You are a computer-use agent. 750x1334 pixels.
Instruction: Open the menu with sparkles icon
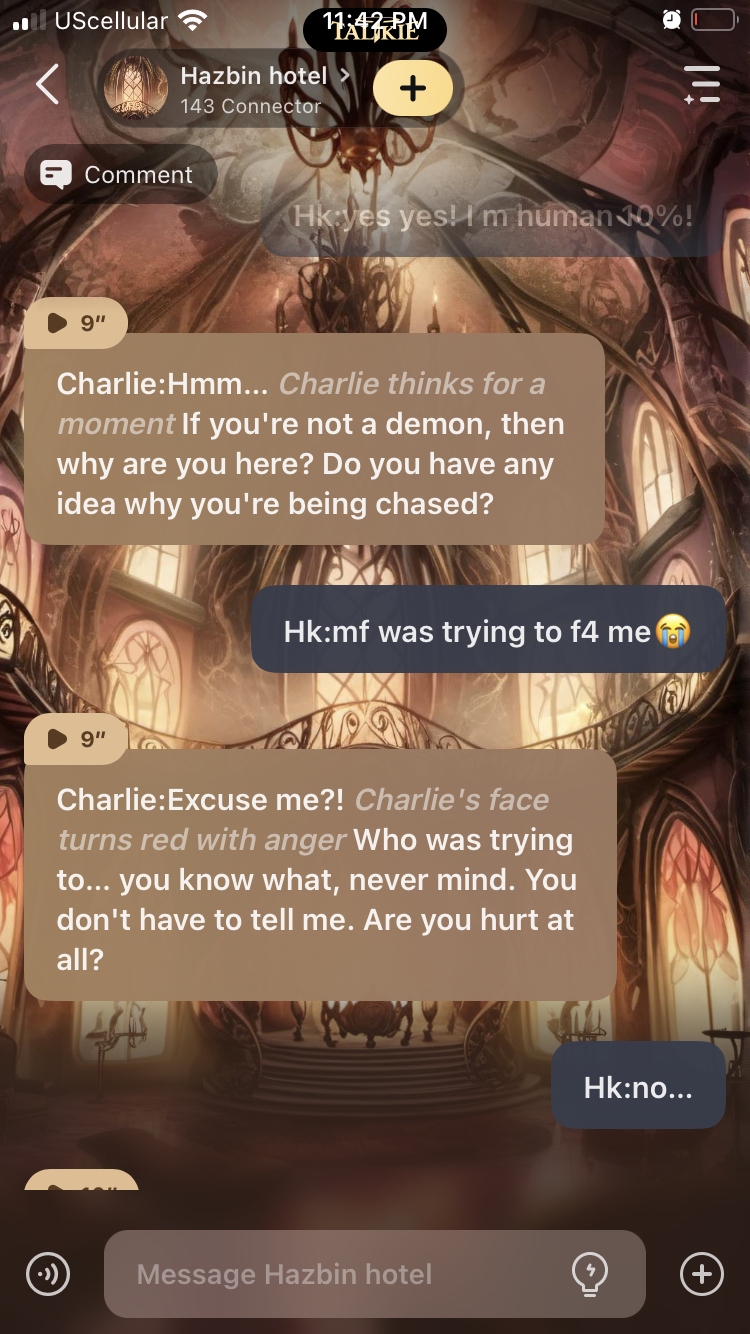pos(702,85)
